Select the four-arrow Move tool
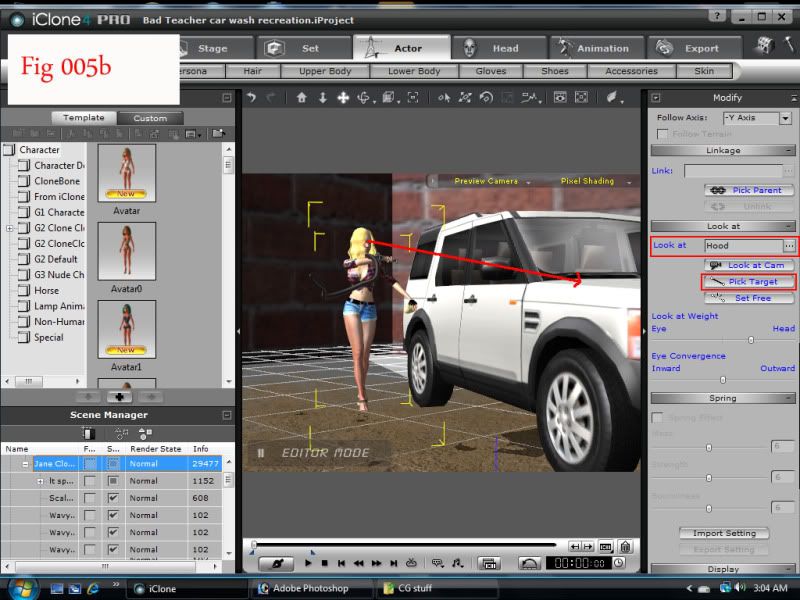 click(343, 98)
